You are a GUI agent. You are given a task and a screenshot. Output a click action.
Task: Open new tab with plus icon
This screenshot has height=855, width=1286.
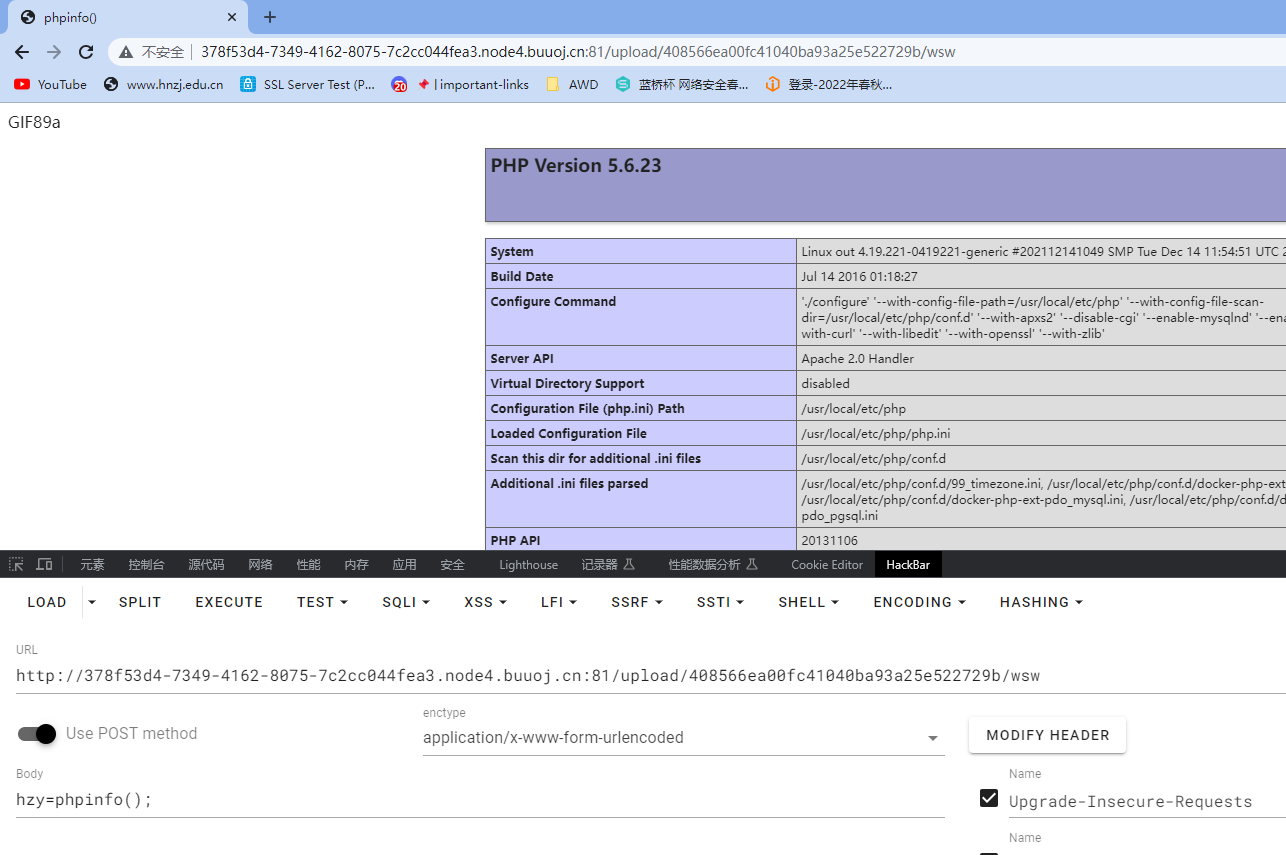(x=270, y=17)
